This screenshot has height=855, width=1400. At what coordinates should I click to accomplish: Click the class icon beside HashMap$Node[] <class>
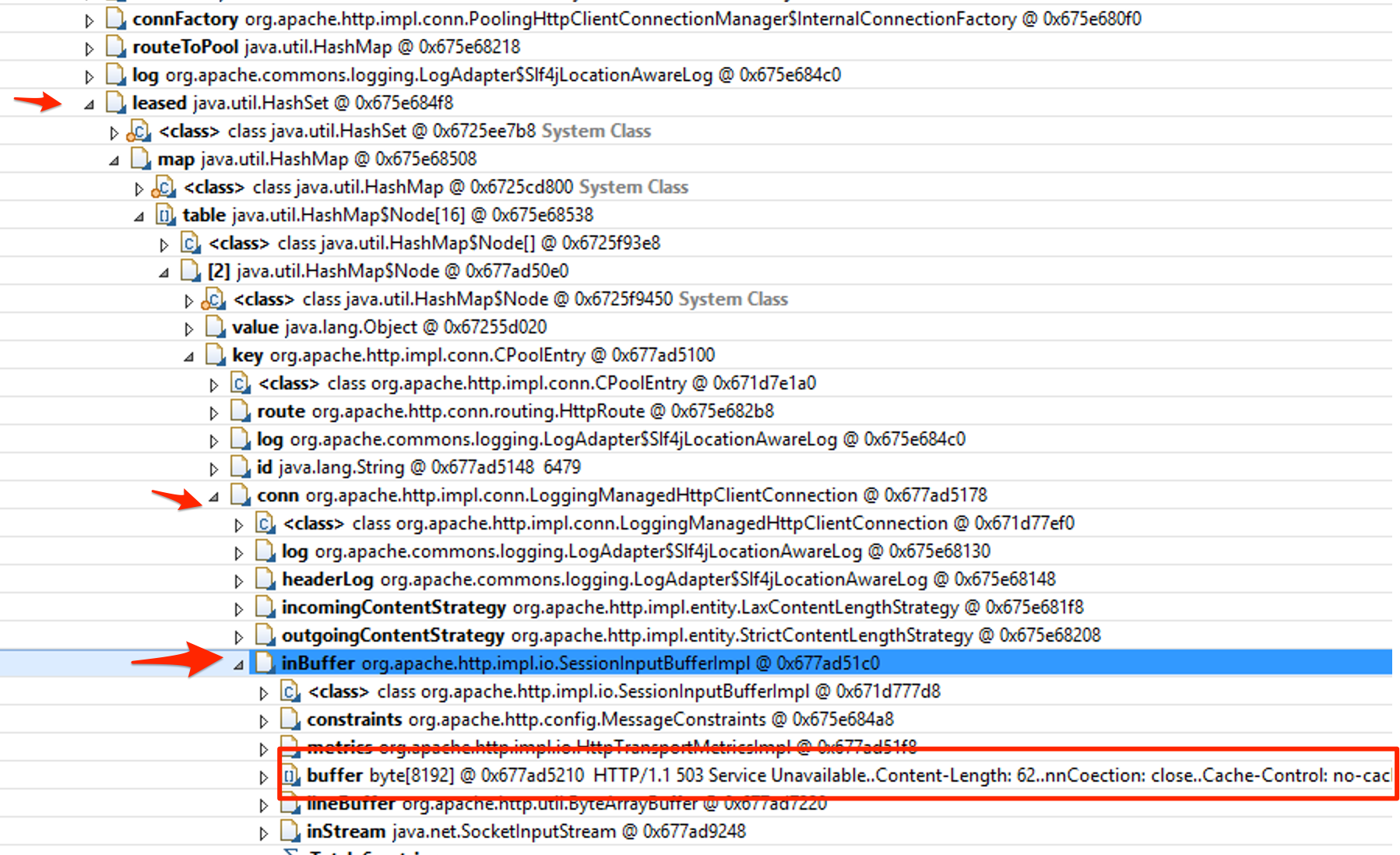point(189,243)
